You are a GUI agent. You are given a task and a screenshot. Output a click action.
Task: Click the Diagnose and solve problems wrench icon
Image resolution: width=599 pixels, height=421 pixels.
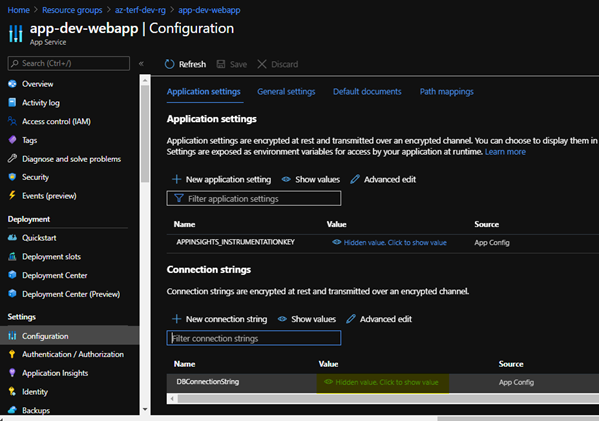click(12, 158)
